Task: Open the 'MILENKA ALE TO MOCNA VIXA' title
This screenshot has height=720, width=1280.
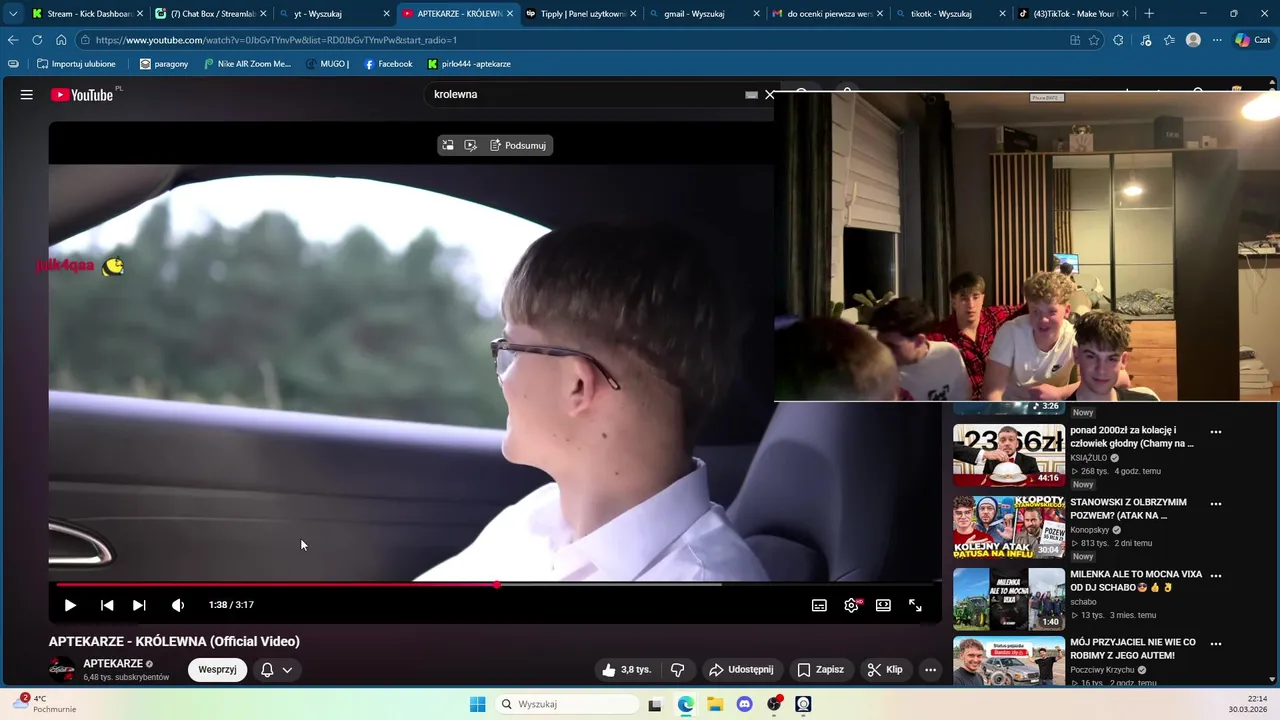Action: point(1136,581)
